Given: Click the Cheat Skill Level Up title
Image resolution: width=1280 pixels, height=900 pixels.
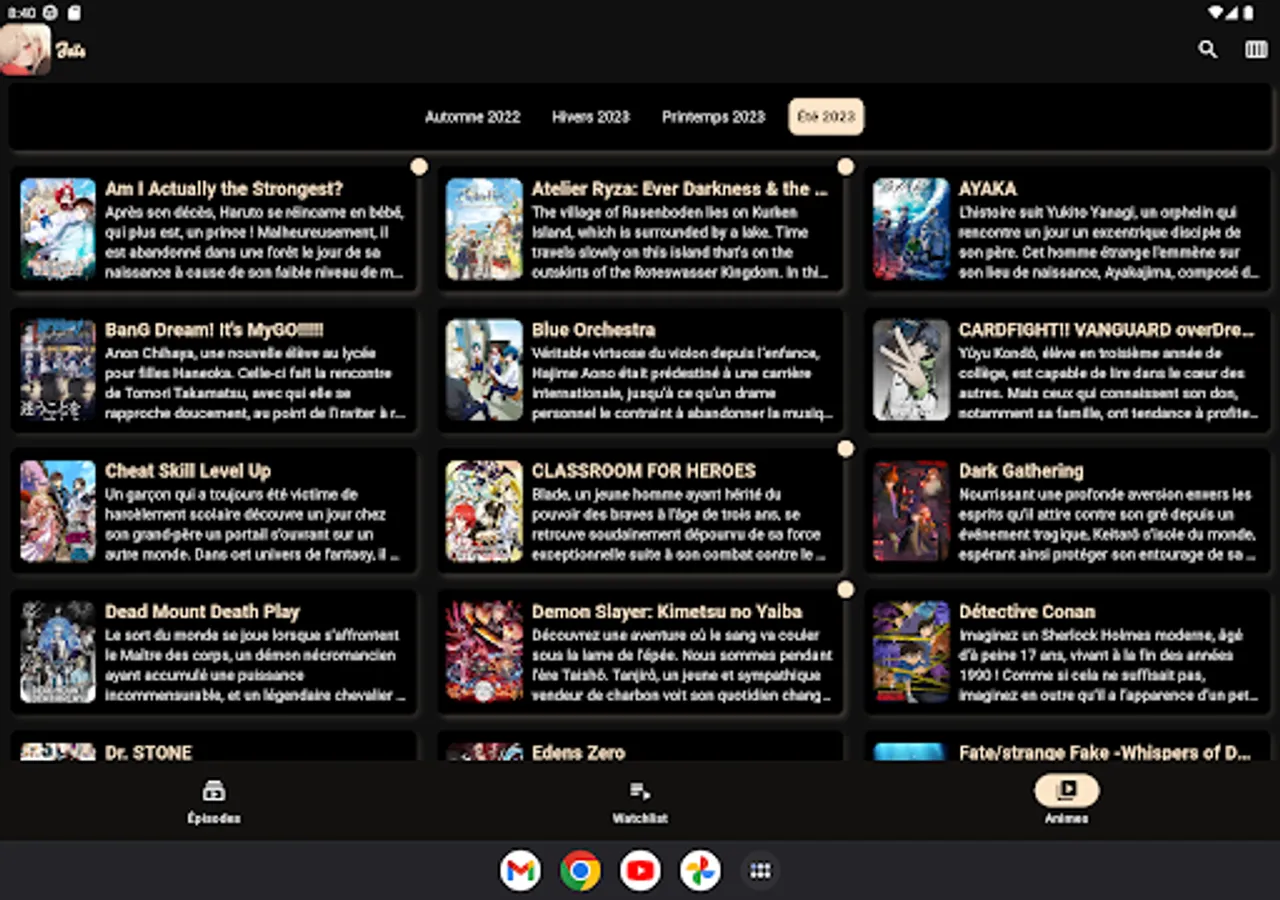Looking at the screenshot, I should tap(188, 471).
